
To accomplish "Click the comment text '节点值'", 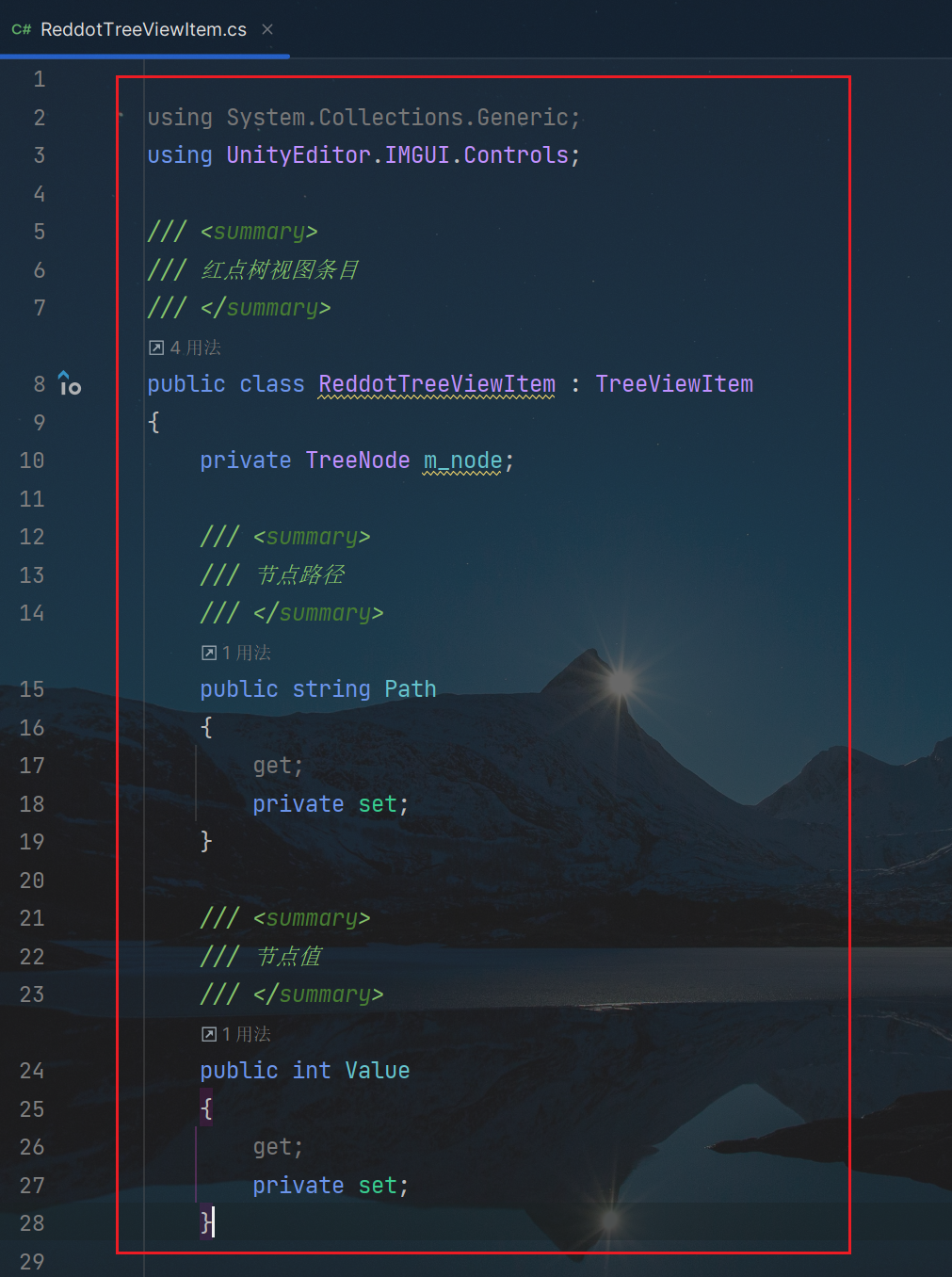I will [x=289, y=957].
